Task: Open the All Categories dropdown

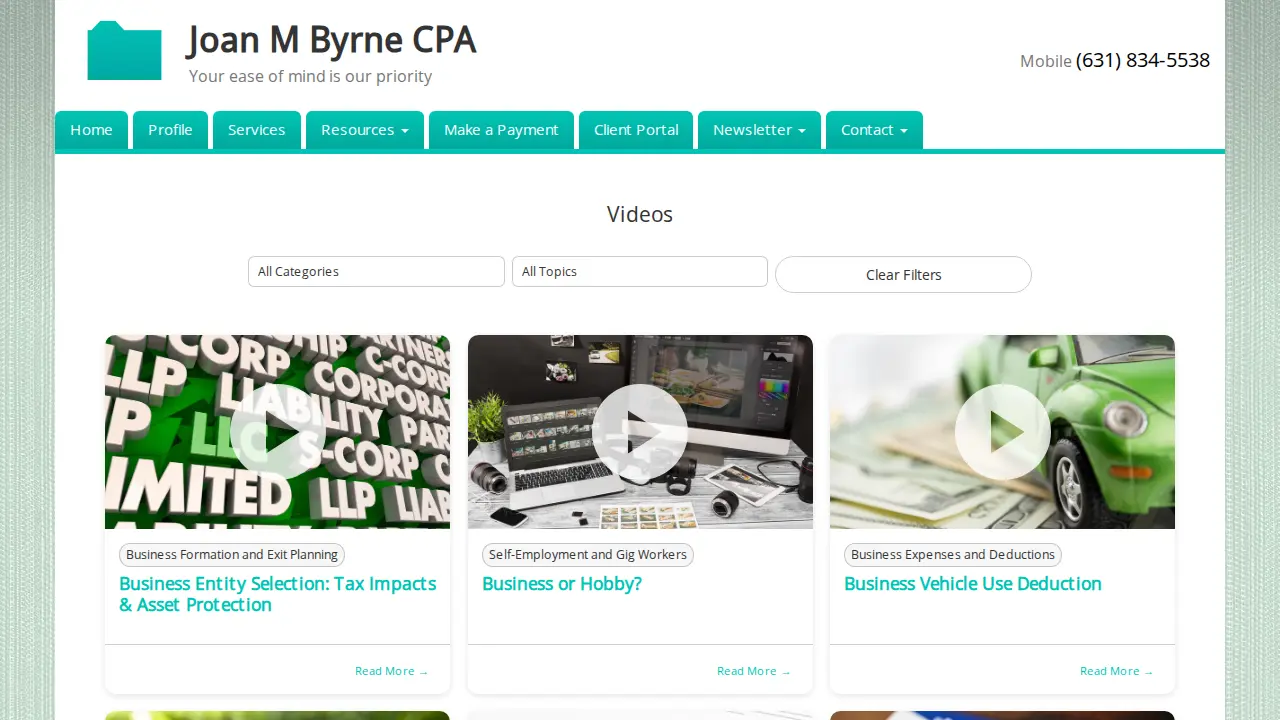Action: [376, 272]
